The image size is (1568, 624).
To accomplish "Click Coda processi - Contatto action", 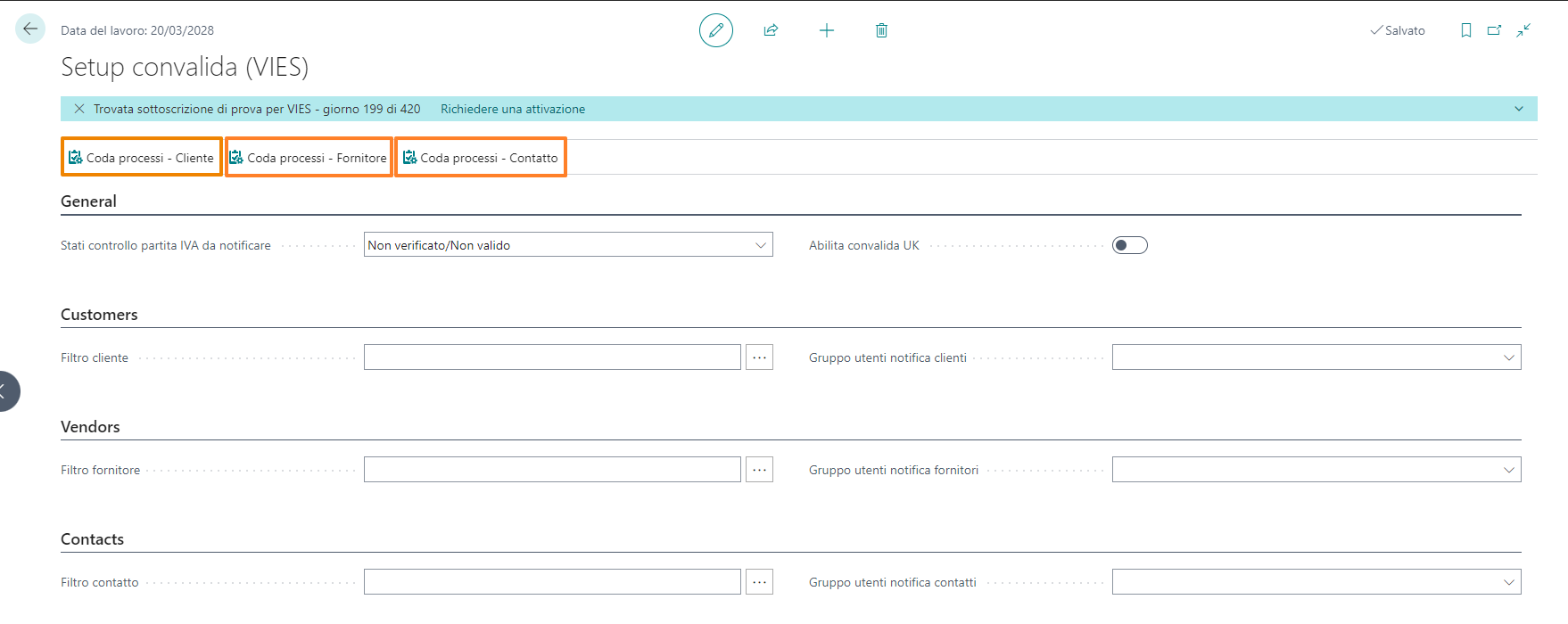I will [481, 158].
